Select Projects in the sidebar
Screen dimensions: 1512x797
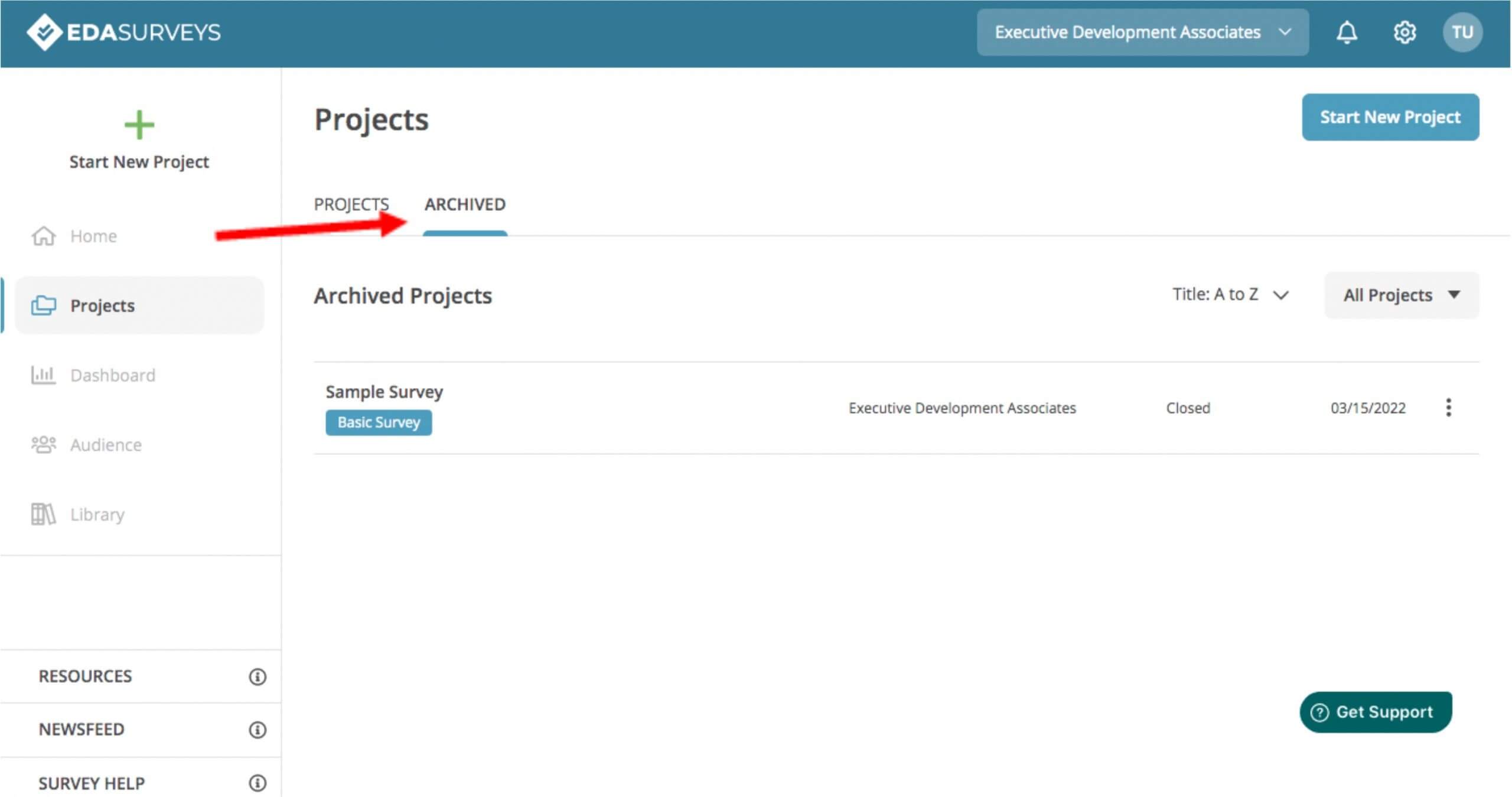pos(139,305)
